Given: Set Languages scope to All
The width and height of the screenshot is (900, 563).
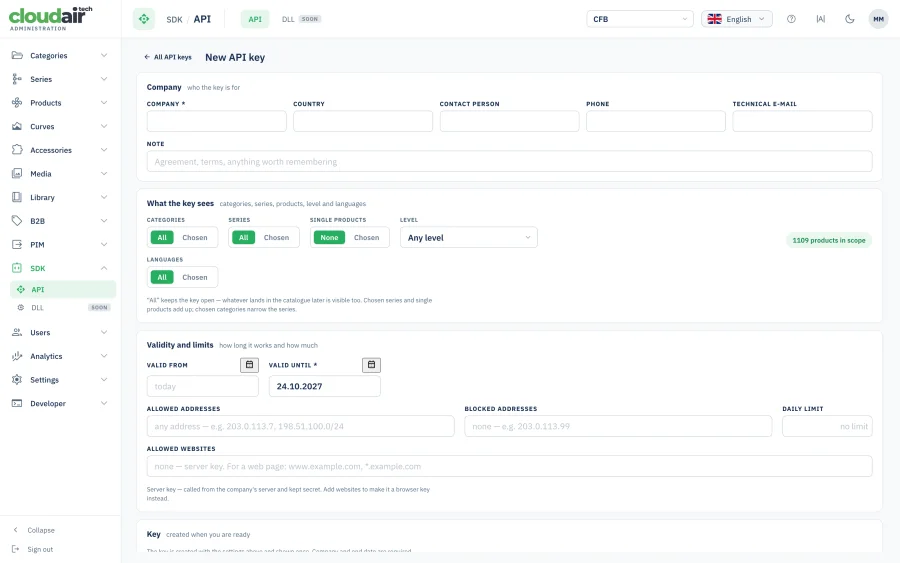Looking at the screenshot, I should pos(162,277).
